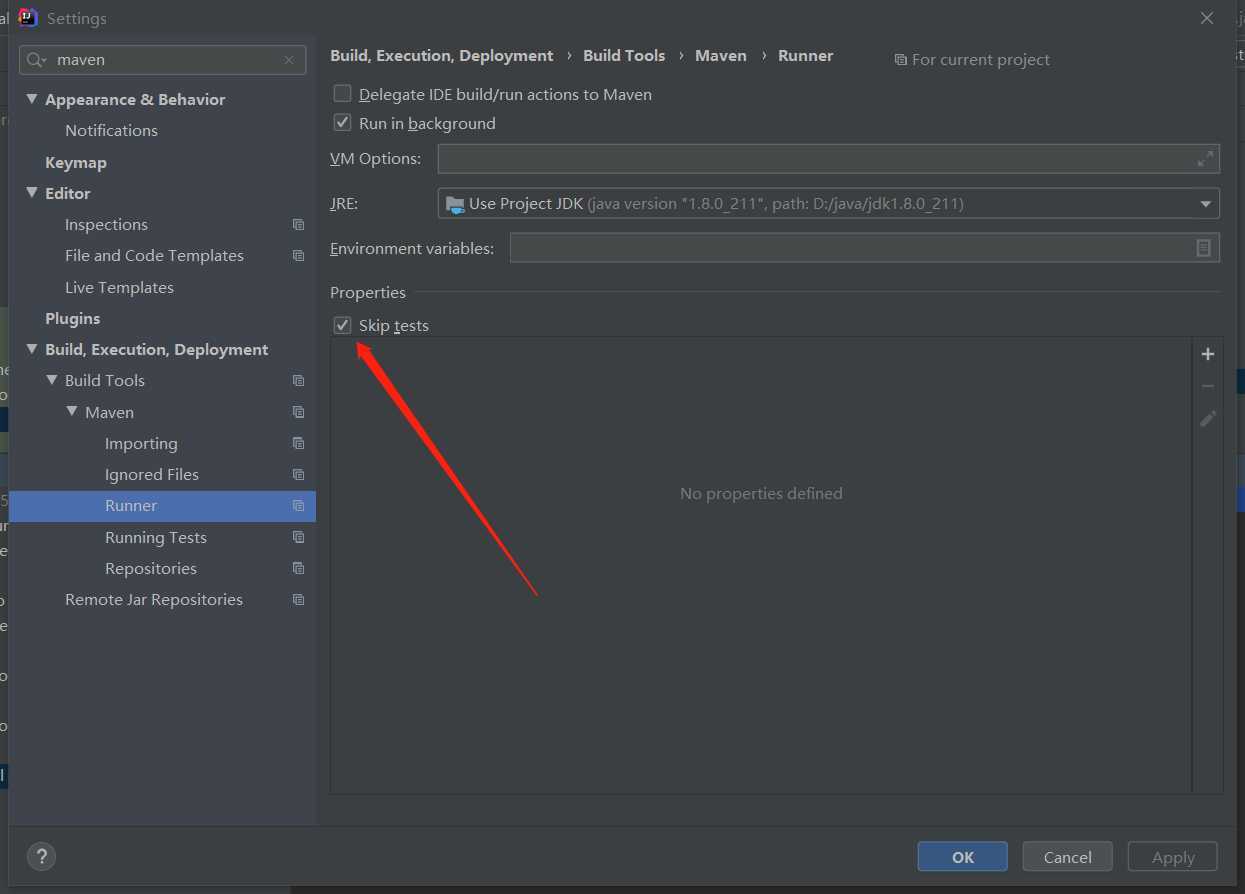Toggle the Skip tests checkbox

click(x=343, y=325)
